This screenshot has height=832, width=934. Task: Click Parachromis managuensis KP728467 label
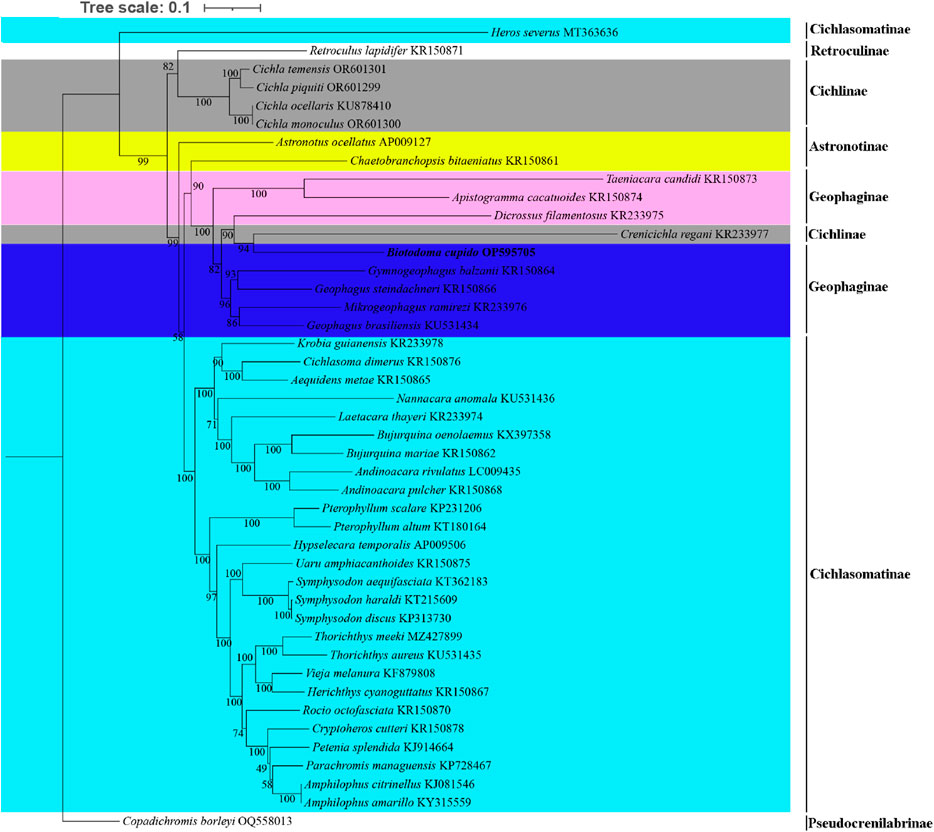click(398, 765)
